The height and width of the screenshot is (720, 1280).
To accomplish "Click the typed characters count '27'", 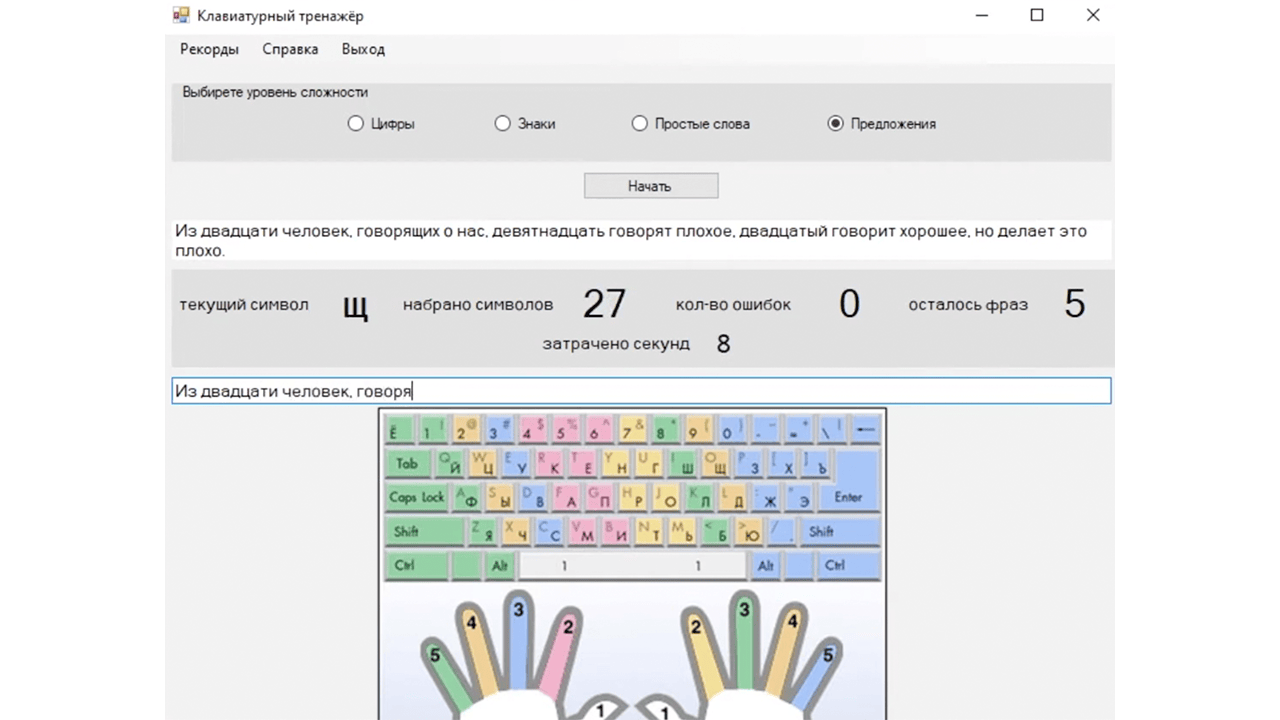I will (x=604, y=304).
